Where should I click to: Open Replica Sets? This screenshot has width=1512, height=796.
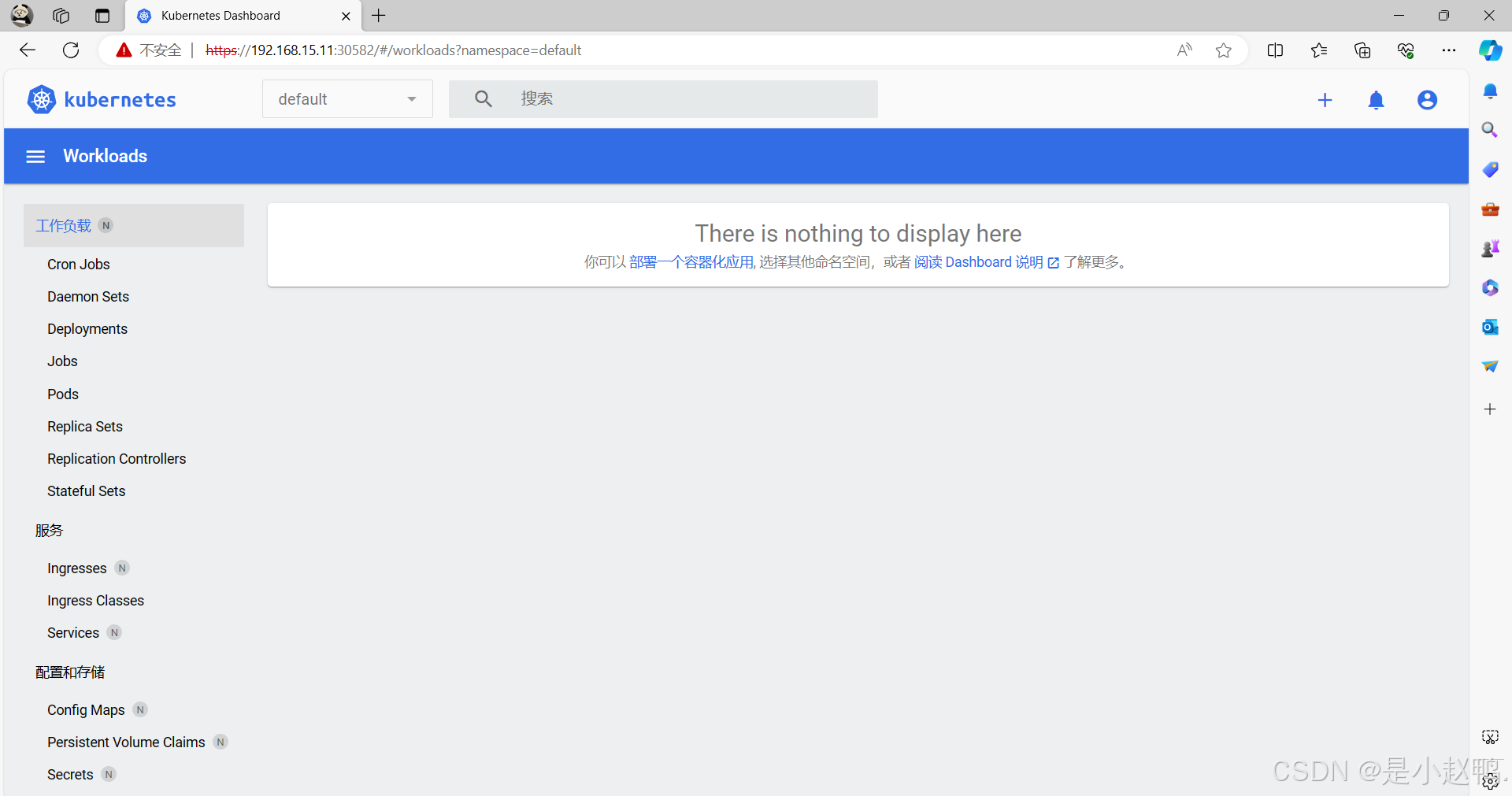(85, 427)
